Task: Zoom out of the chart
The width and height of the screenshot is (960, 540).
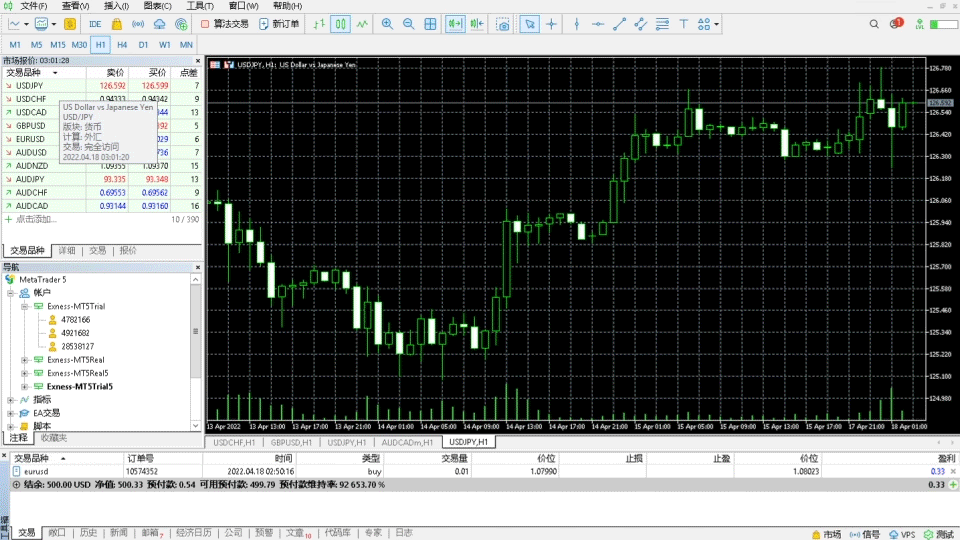Action: (409, 23)
